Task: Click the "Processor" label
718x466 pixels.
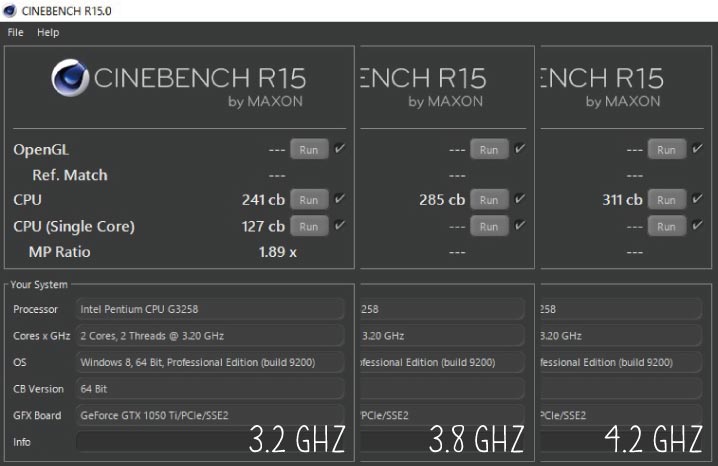Action: click(x=35, y=309)
